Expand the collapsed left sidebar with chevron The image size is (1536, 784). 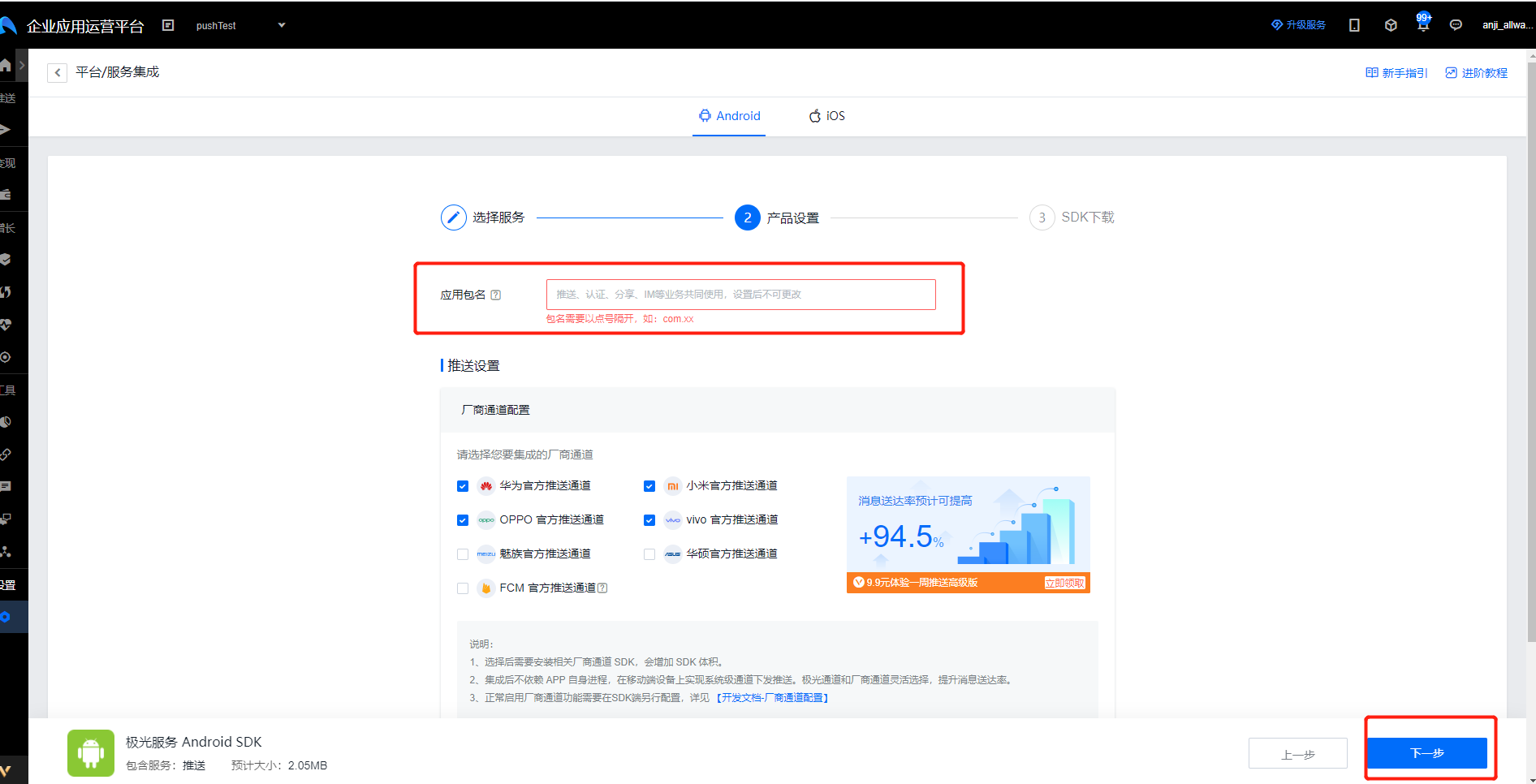point(22,65)
